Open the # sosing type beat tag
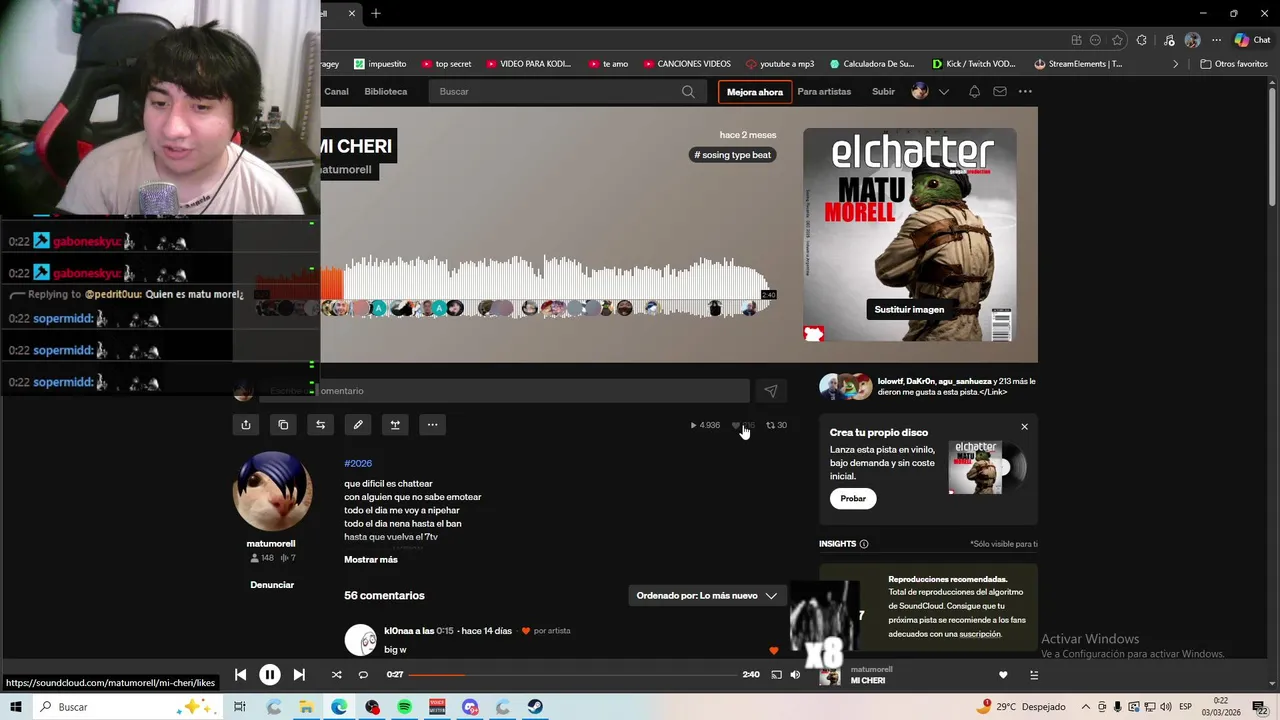 click(x=734, y=155)
